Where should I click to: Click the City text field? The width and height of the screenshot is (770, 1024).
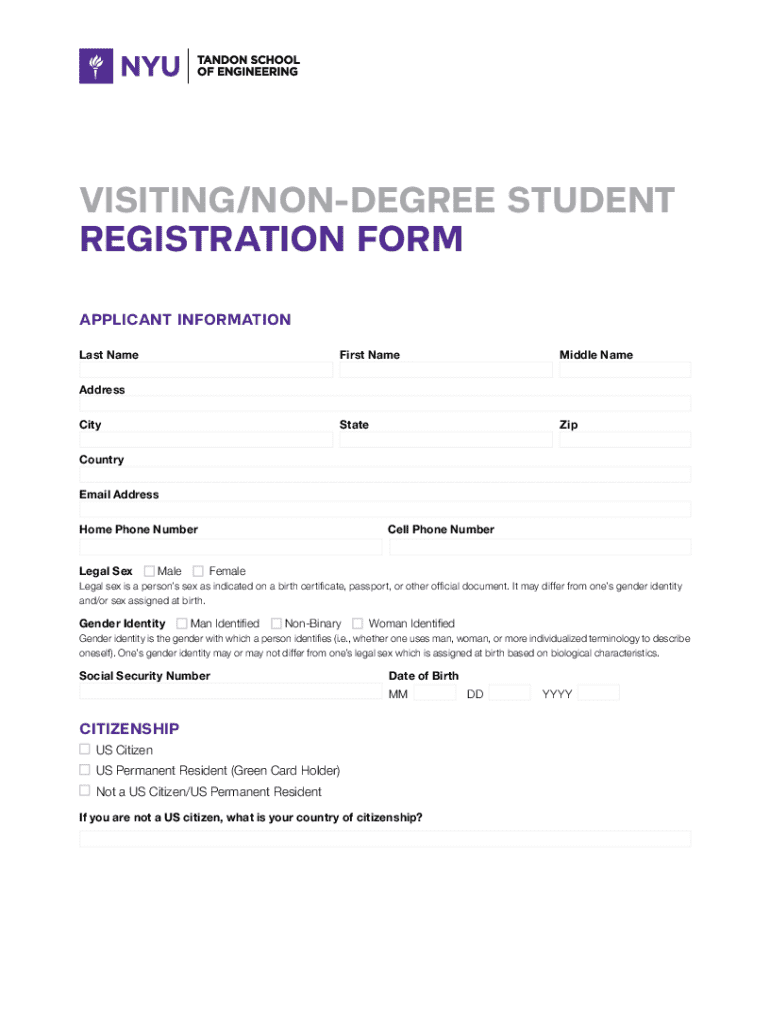pyautogui.click(x=206, y=439)
